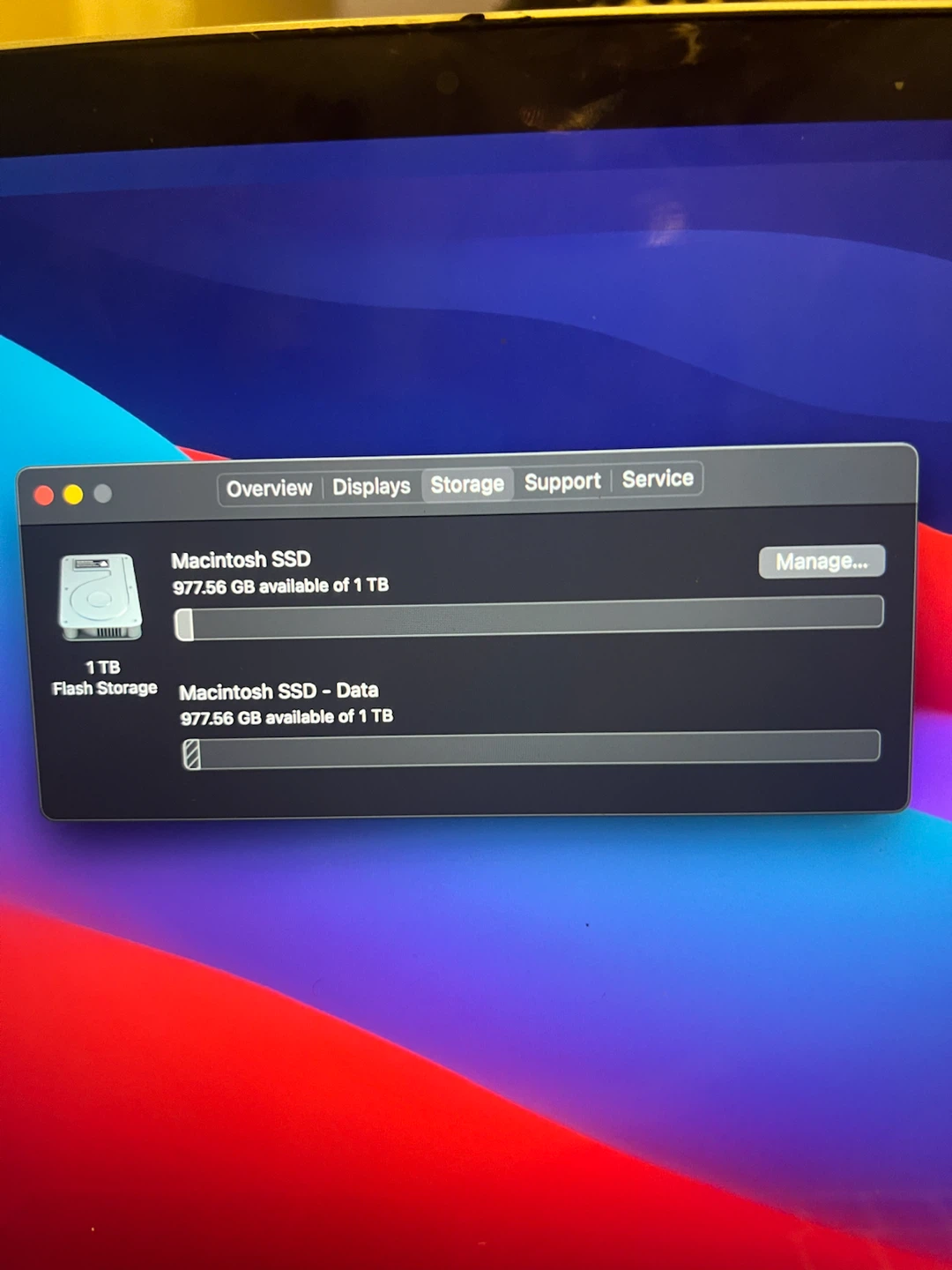Click the desktop wallpaper below the window
The height and width of the screenshot is (1270, 952).
click(x=476, y=1014)
